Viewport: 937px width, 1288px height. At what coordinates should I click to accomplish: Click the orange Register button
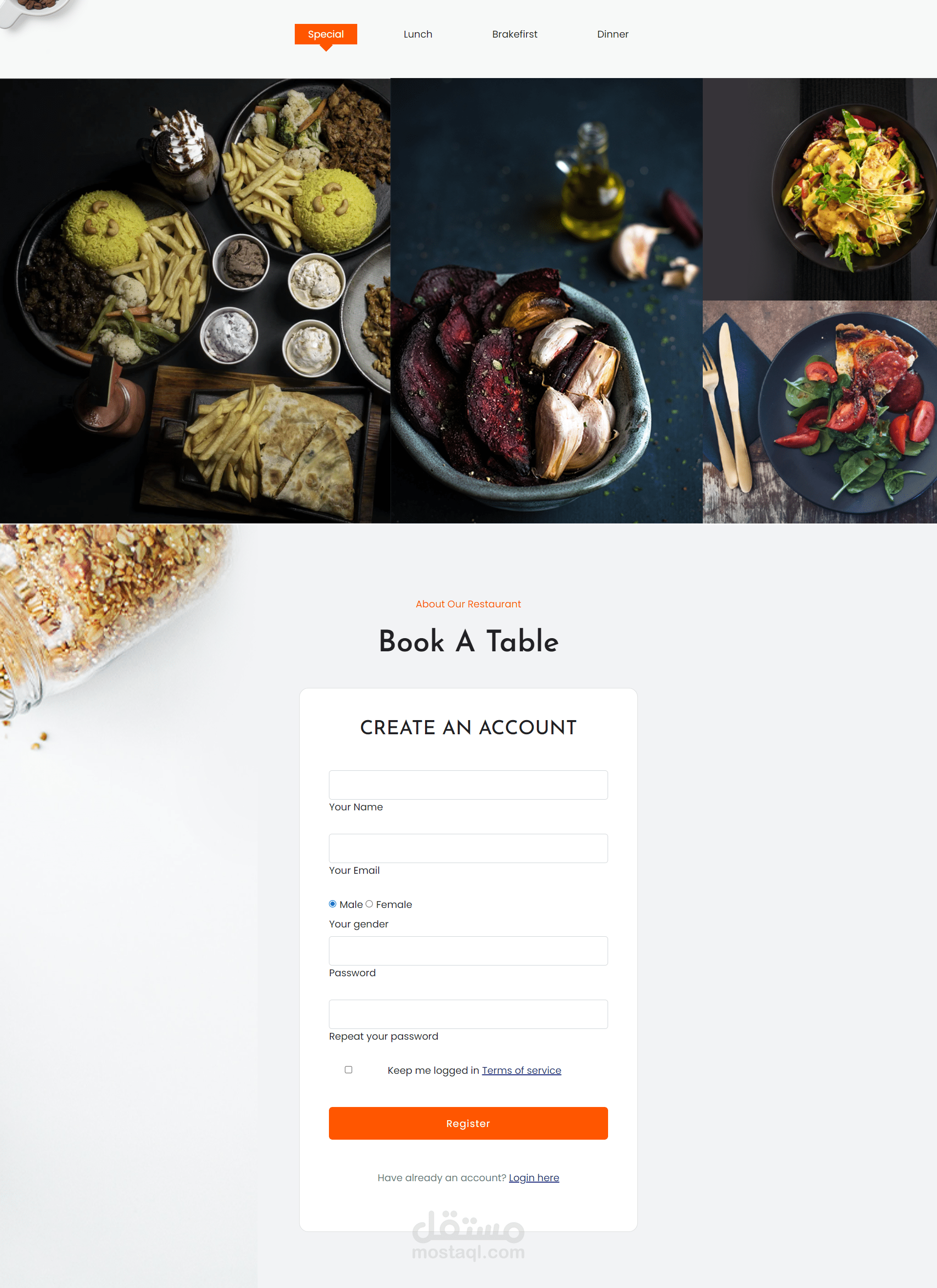click(468, 1123)
